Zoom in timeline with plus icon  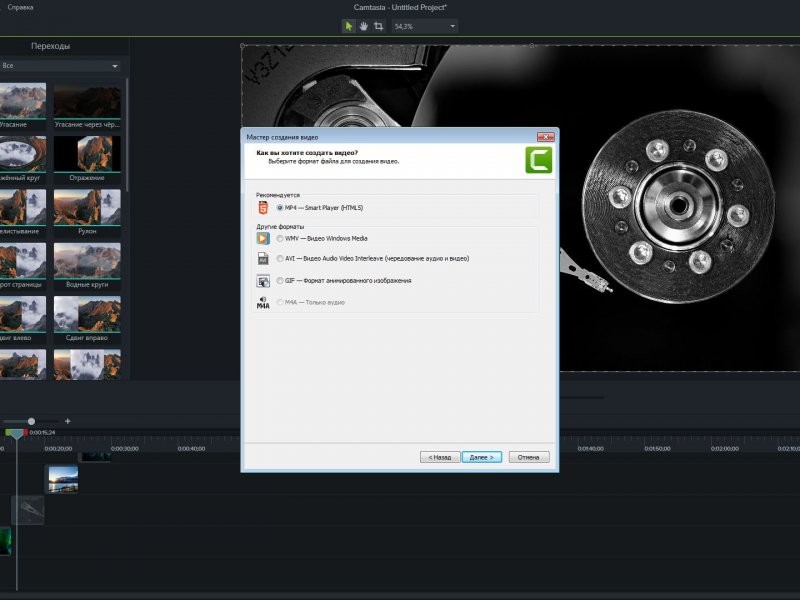[x=67, y=421]
